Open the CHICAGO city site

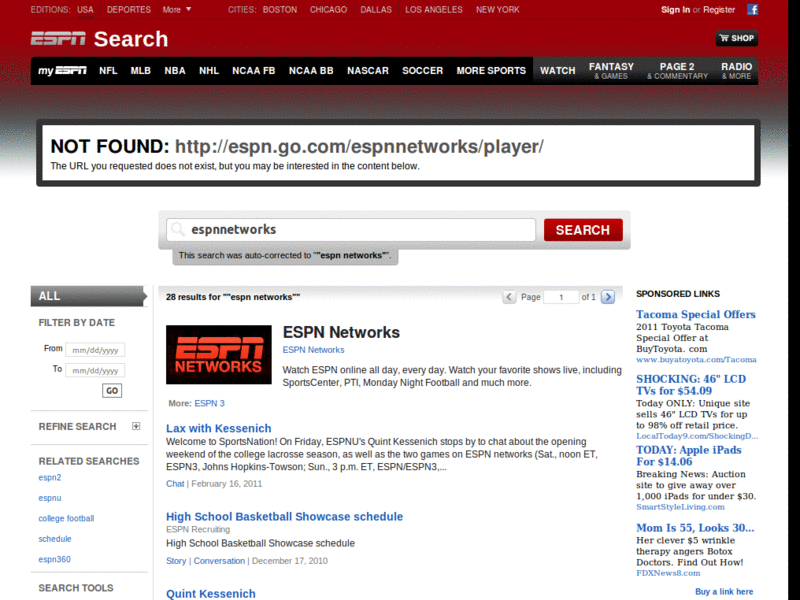pyautogui.click(x=328, y=10)
